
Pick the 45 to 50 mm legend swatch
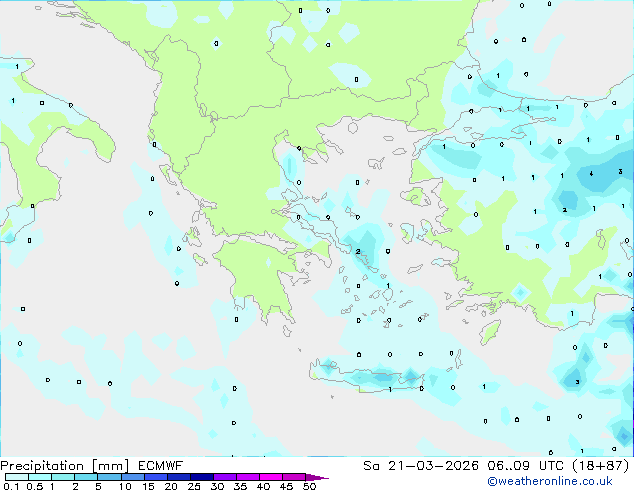pos(294,477)
